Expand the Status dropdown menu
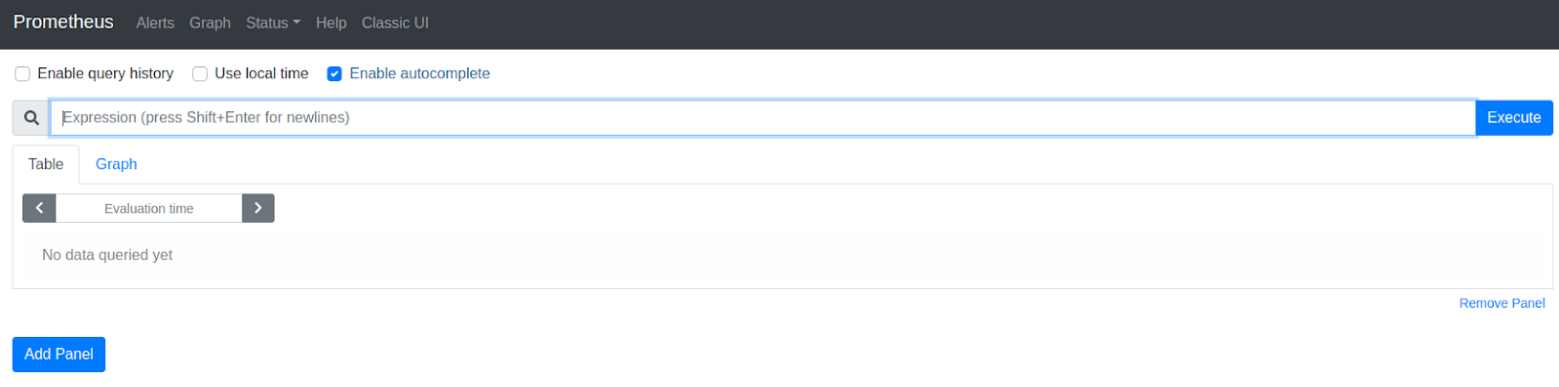The width and height of the screenshot is (1559, 387). (x=273, y=23)
